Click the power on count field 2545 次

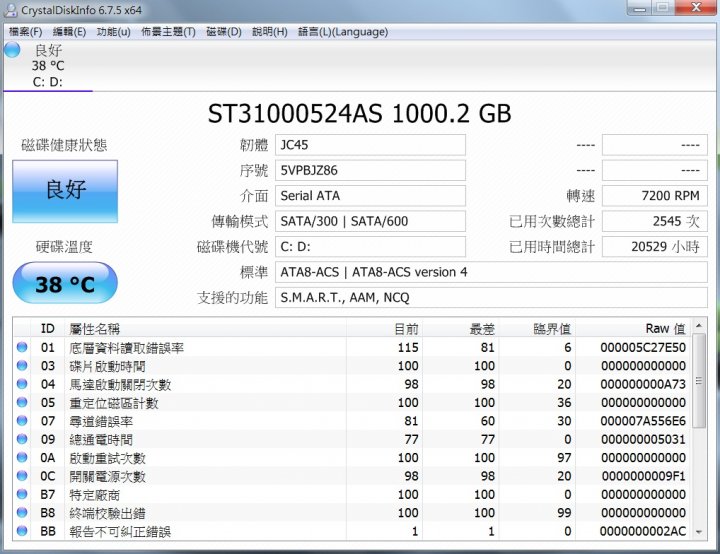pyautogui.click(x=655, y=221)
